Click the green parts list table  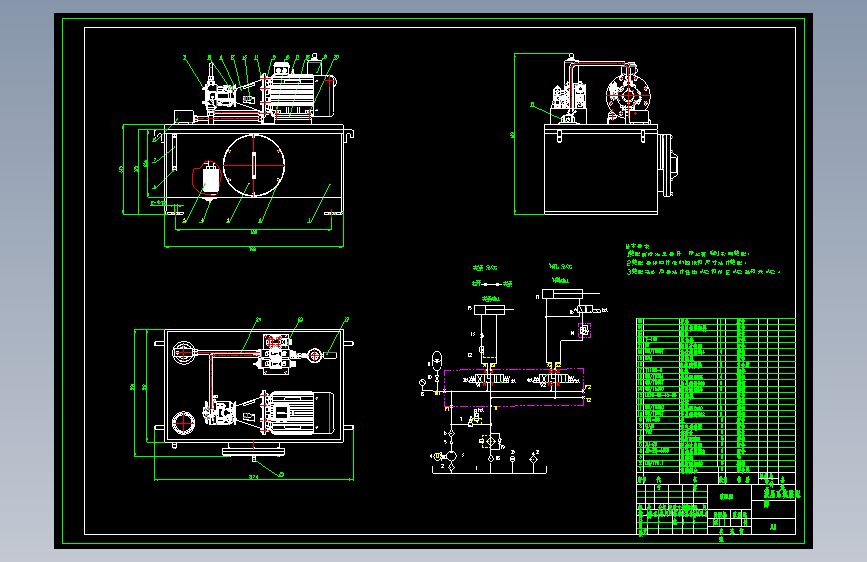coord(716,396)
